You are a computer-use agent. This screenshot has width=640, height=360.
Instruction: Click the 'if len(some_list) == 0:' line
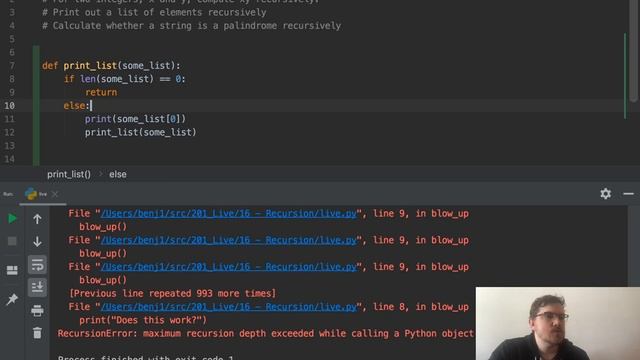[124, 79]
